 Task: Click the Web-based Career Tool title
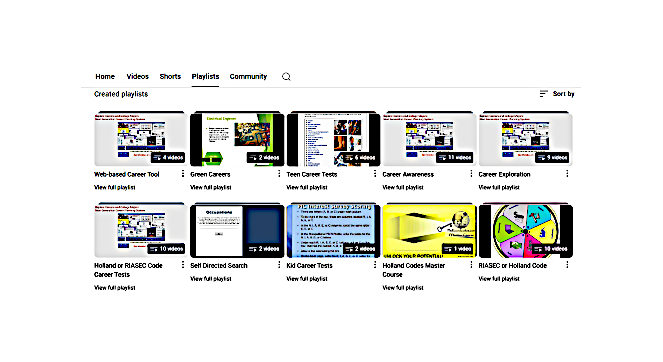(126, 174)
